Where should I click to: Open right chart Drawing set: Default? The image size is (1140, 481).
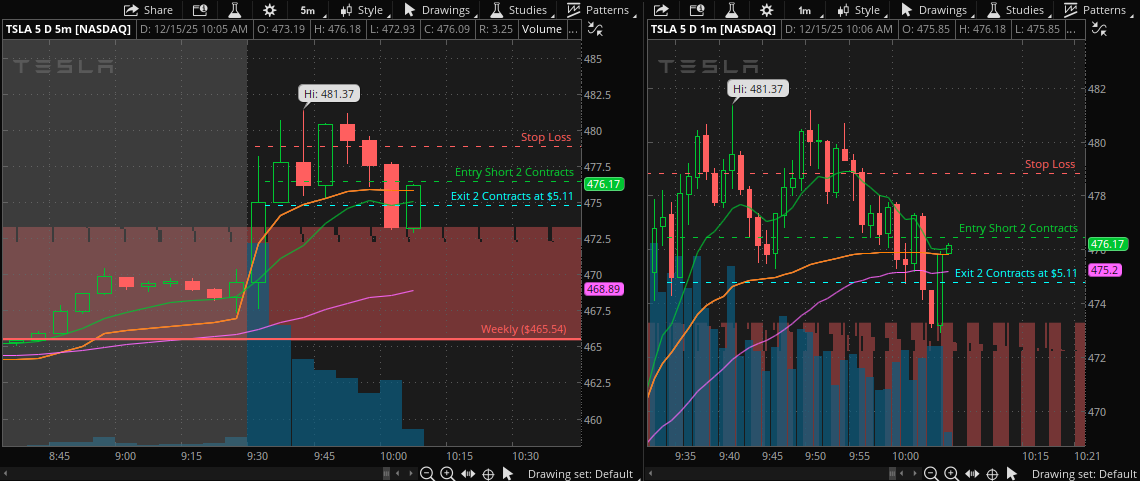tap(1084, 474)
